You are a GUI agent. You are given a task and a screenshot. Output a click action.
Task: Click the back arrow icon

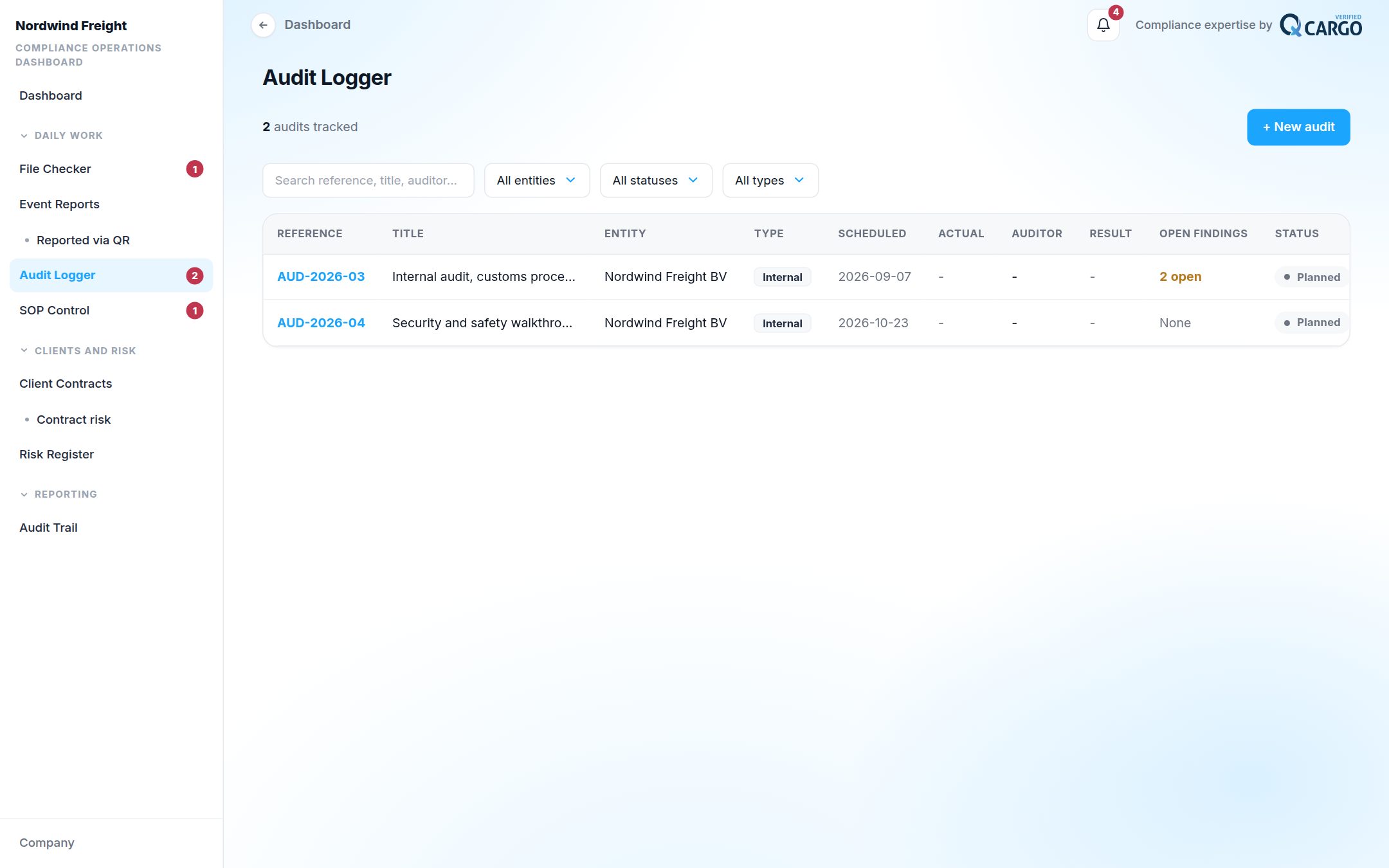click(263, 25)
